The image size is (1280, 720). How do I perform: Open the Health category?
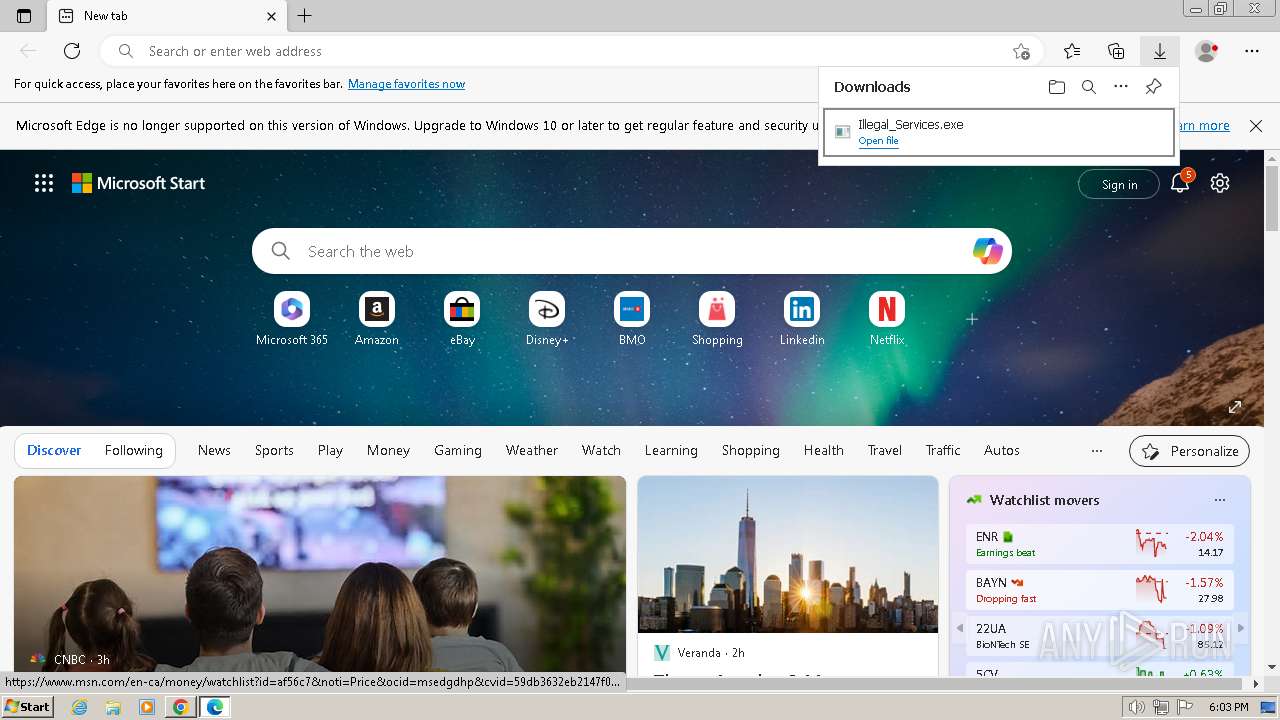824,451
